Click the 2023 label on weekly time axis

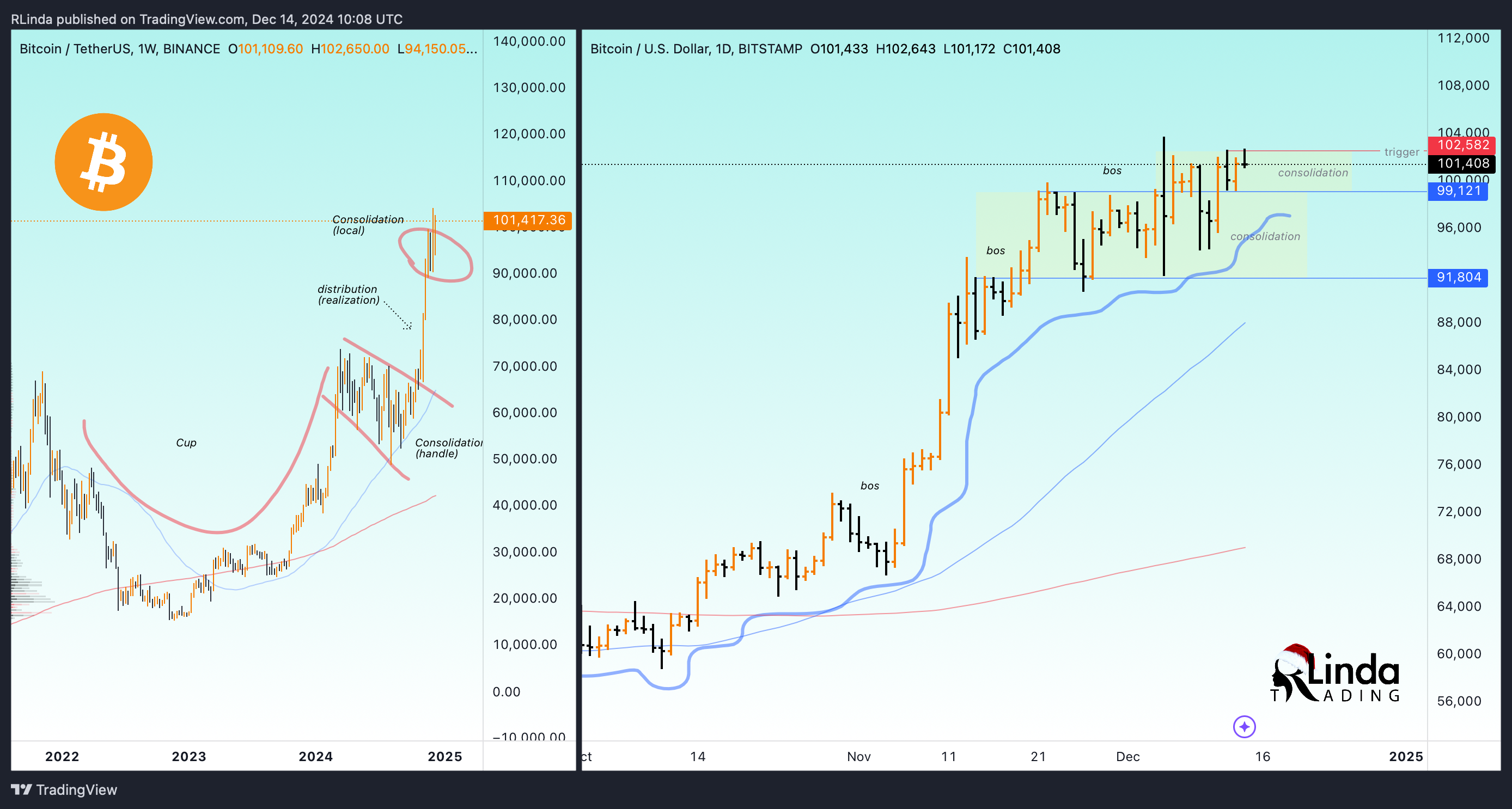(x=189, y=756)
